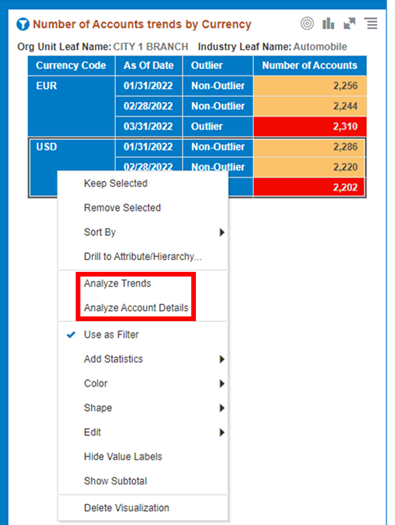Maximize visualization with the expand arrows icon

click(x=349, y=24)
